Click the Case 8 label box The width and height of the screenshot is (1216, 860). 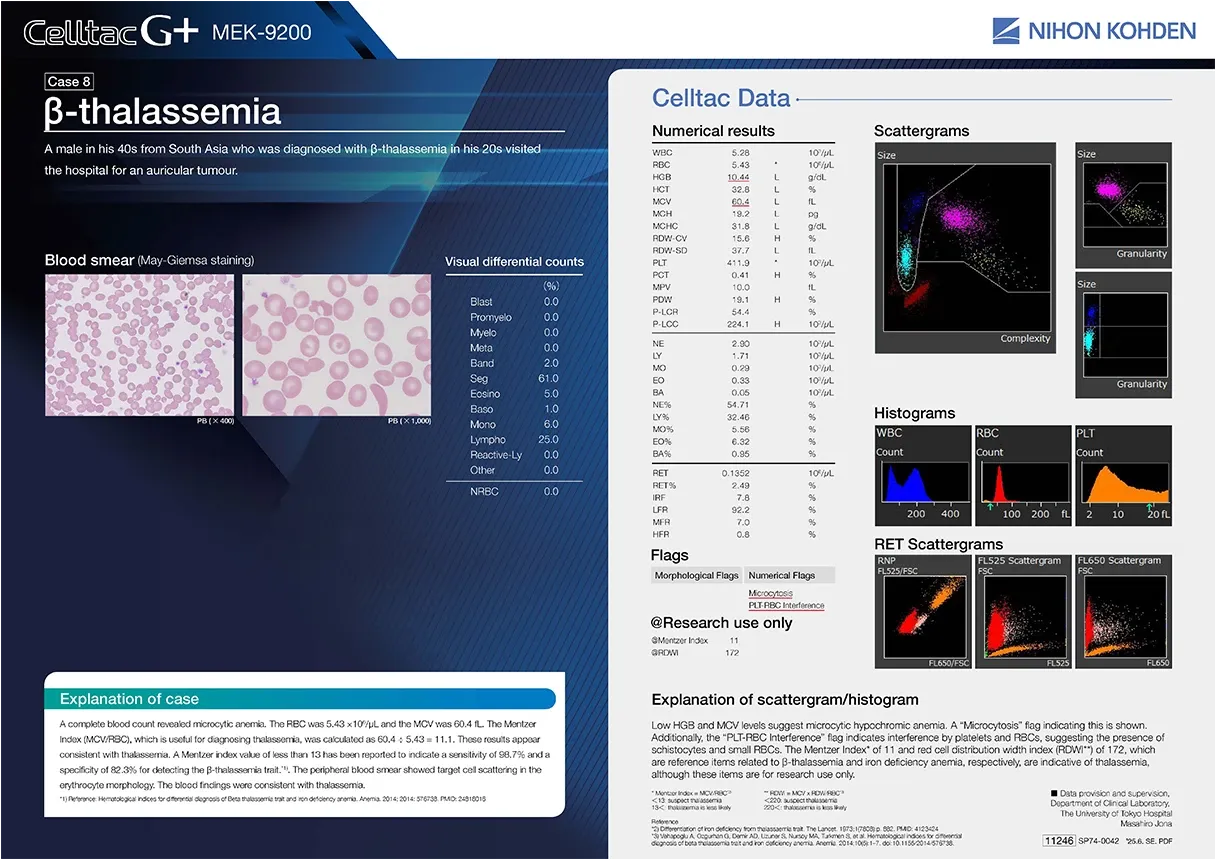69,82
